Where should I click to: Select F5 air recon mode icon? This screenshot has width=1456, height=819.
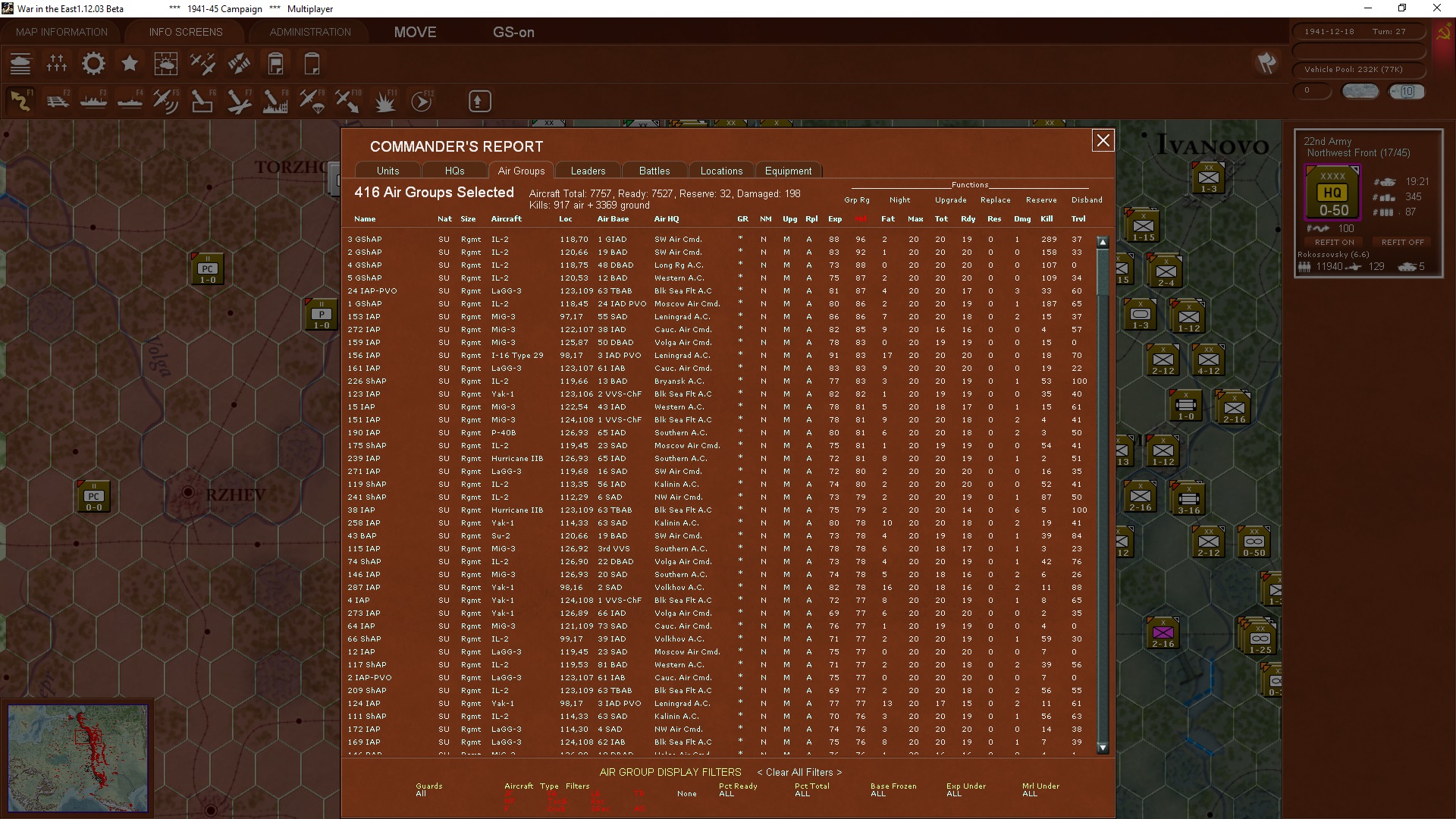(166, 101)
